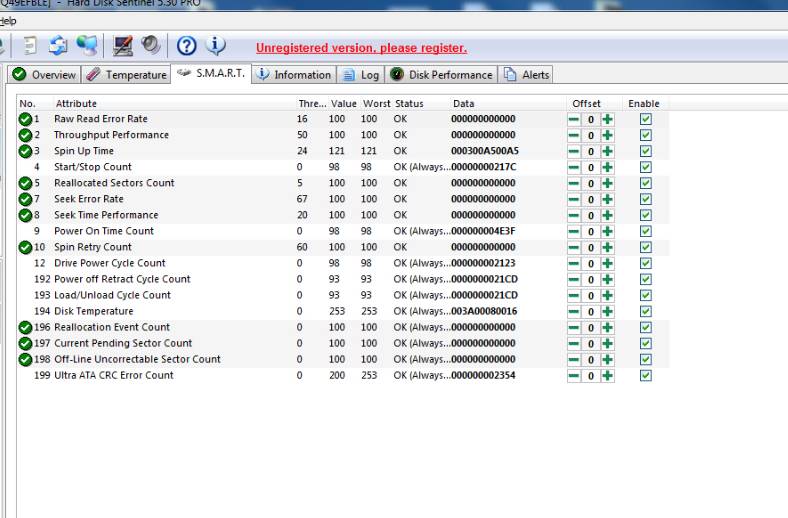788x518 pixels.
Task: Select the Power On Time Count row
Action: click(x=343, y=231)
